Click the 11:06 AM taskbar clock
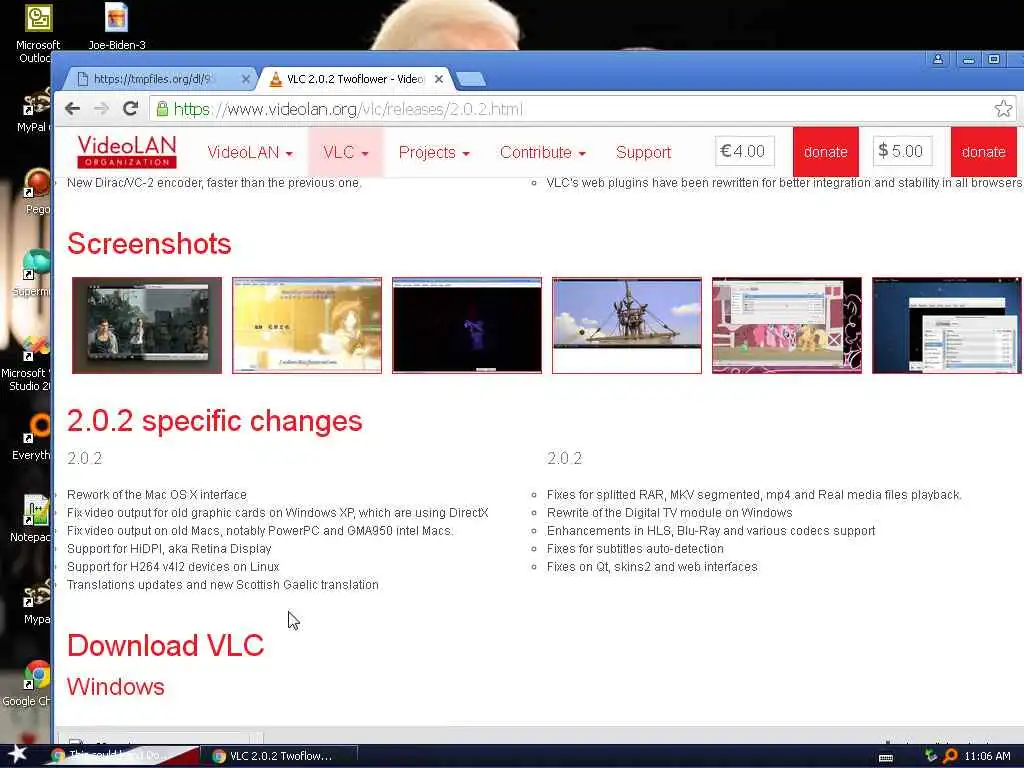Image resolution: width=1024 pixels, height=768 pixels. click(x=987, y=756)
